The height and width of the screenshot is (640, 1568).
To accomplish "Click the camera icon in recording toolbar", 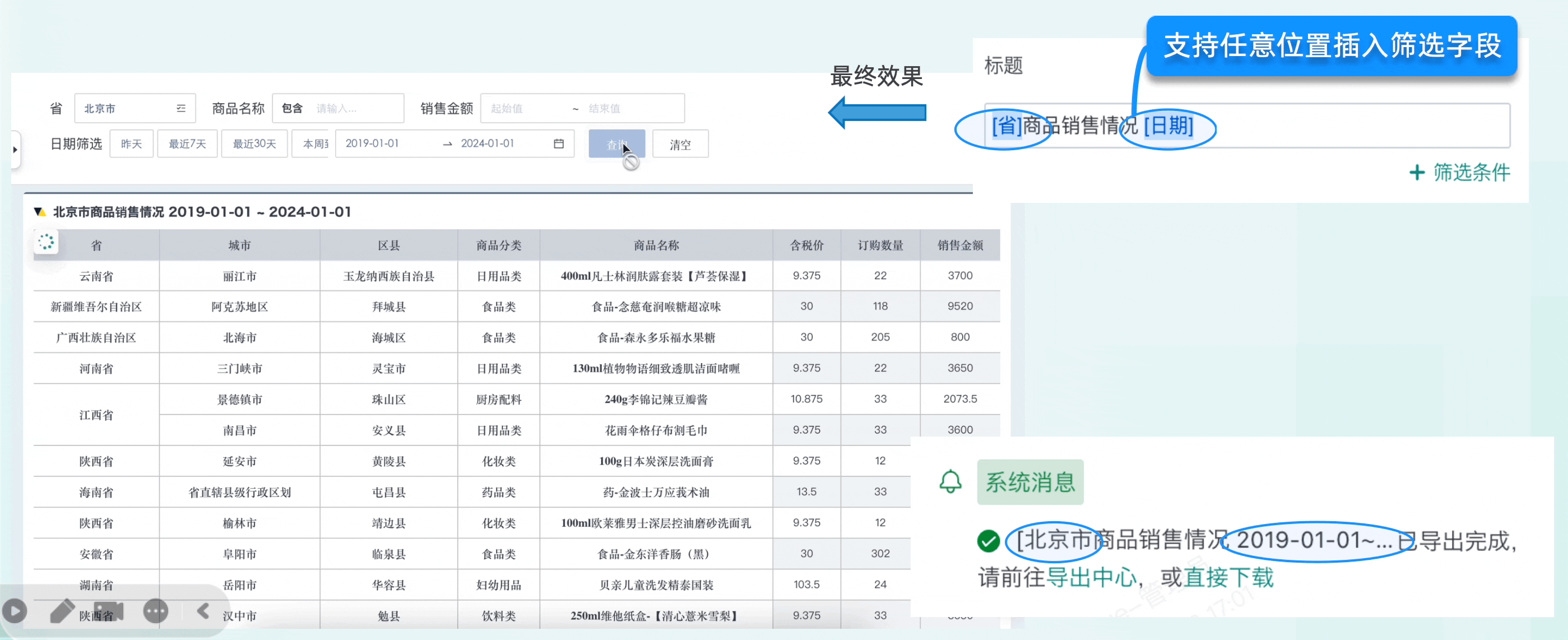I will pyautogui.click(x=109, y=611).
